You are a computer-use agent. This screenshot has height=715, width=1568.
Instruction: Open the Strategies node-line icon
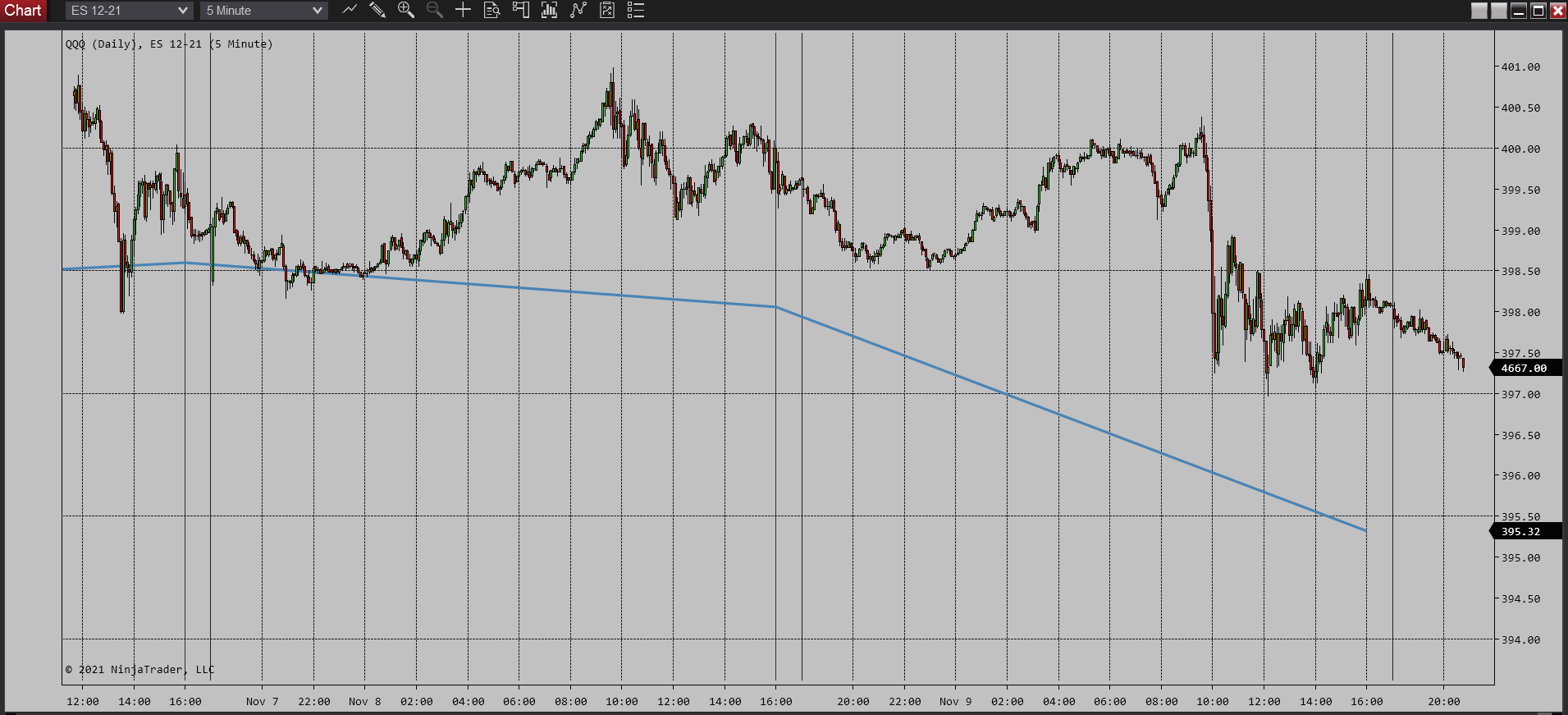tap(578, 10)
